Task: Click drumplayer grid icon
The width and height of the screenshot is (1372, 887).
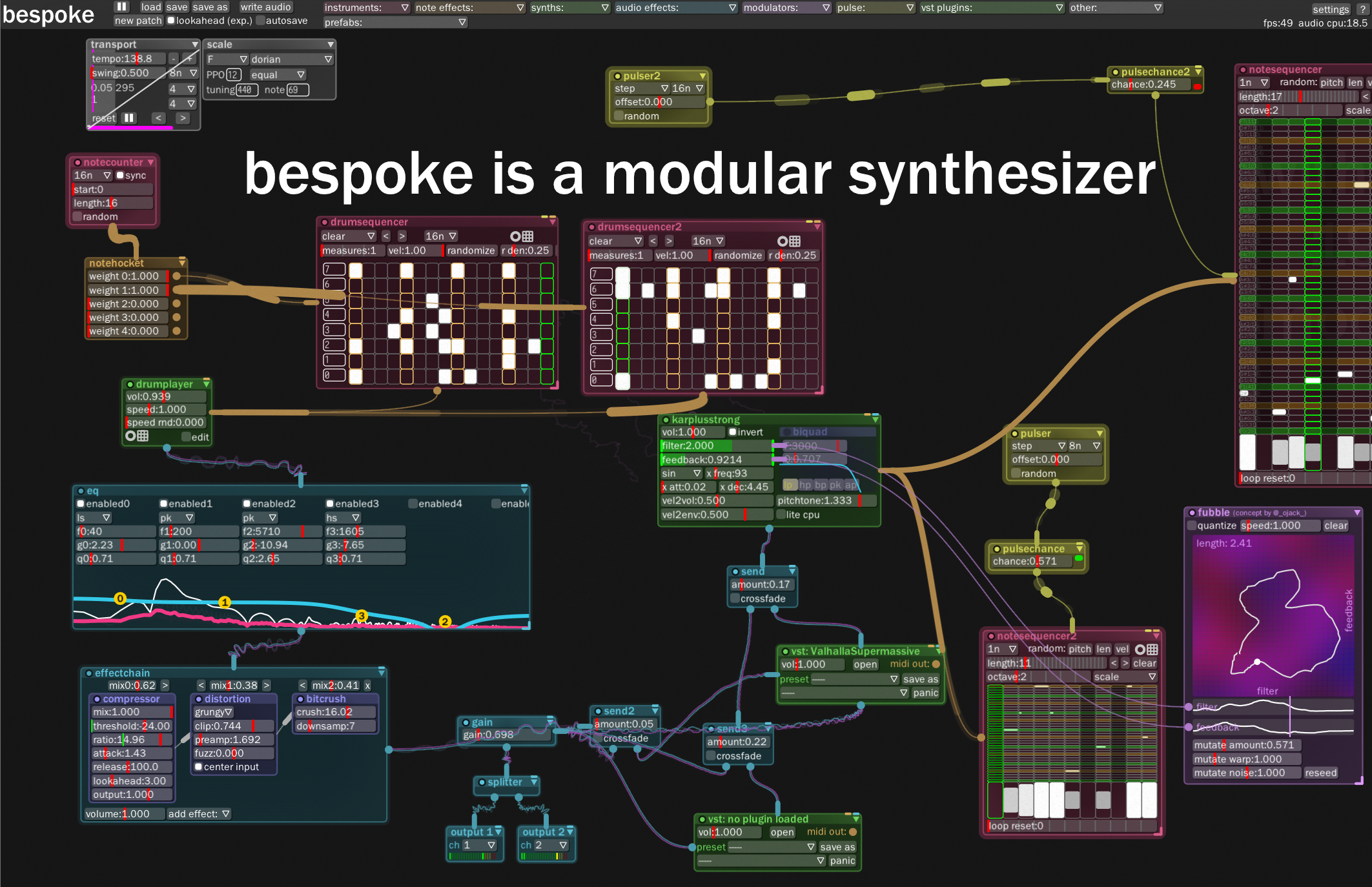Action: coord(143,436)
